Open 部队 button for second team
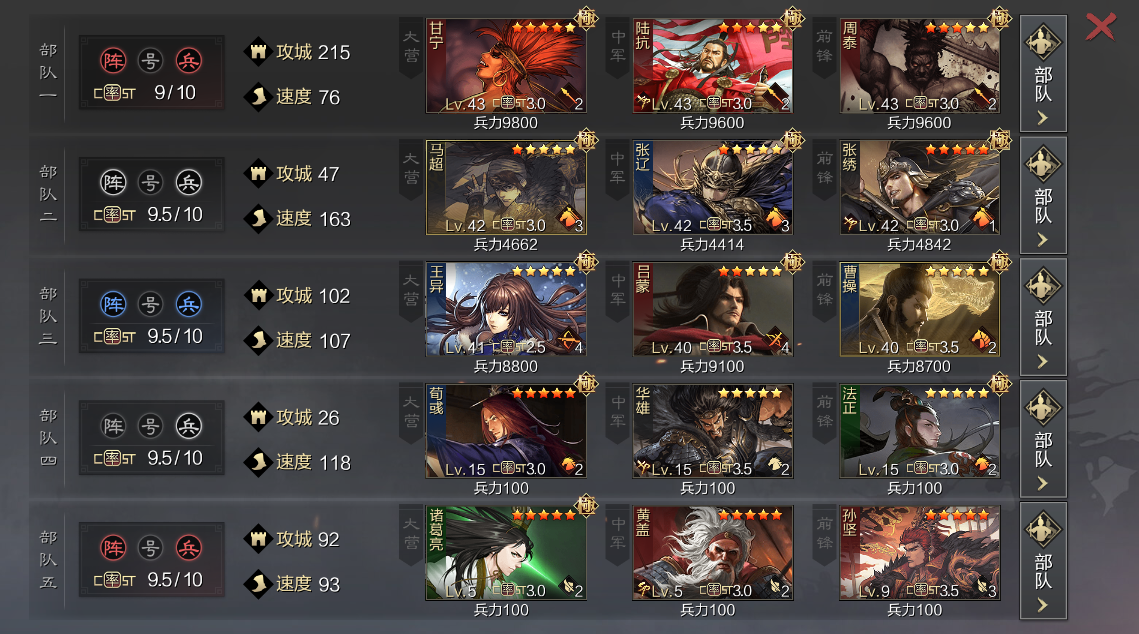Image resolution: width=1139 pixels, height=634 pixels. [x=1043, y=195]
